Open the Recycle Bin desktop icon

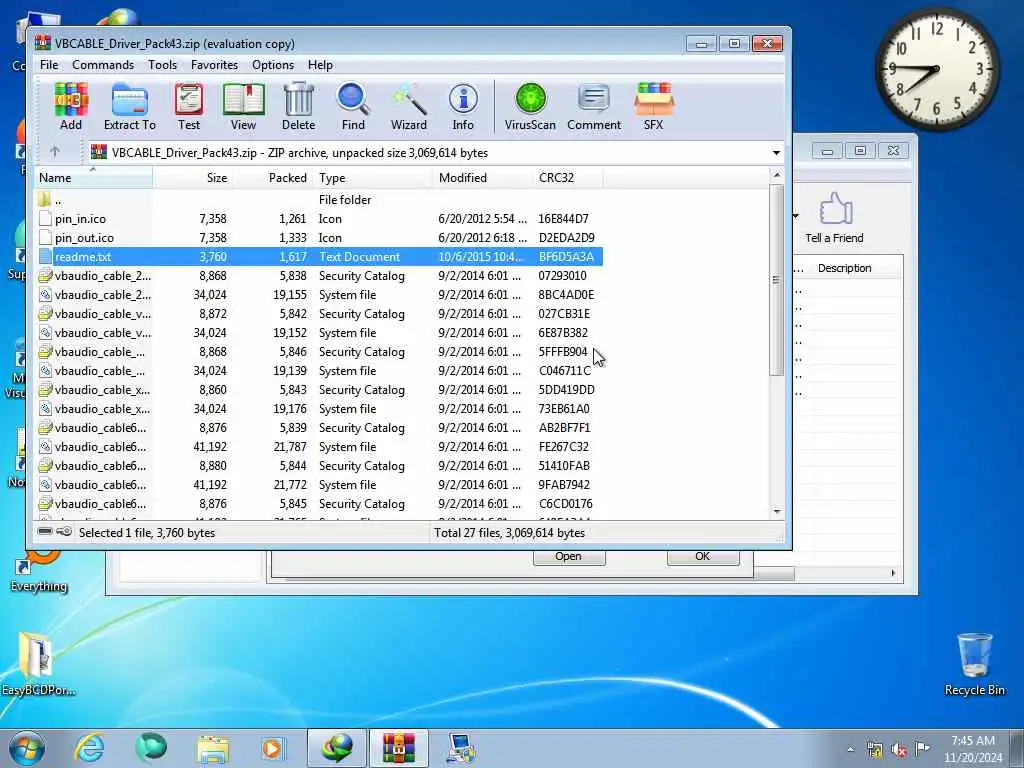974,664
